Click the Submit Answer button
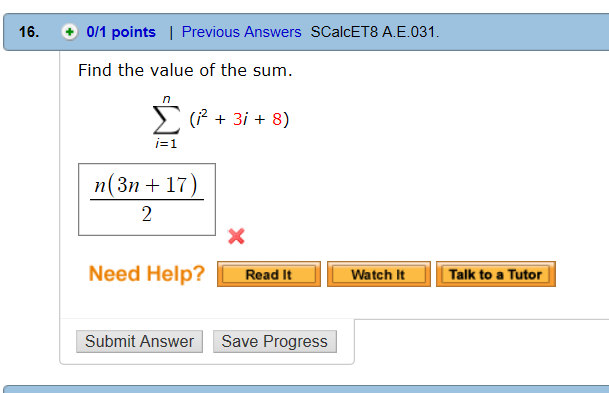Screen dimensions: 609x393 tap(139, 341)
